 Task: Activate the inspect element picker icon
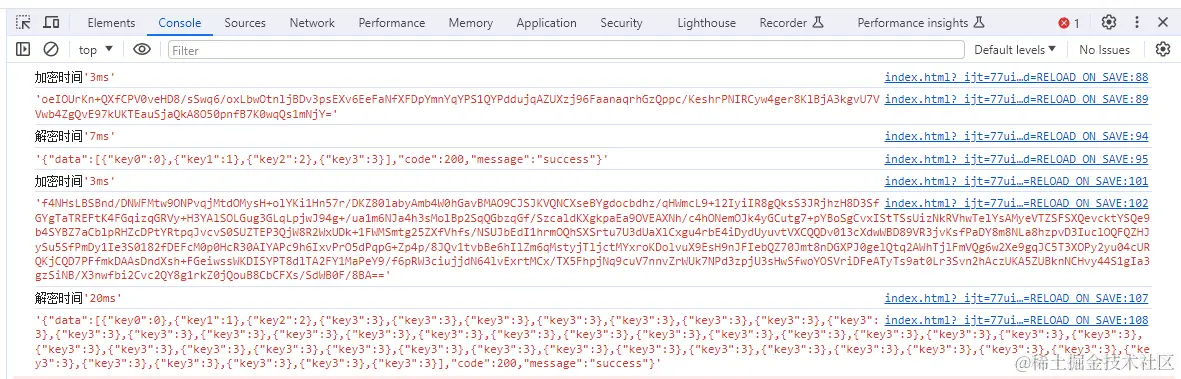pyautogui.click(x=24, y=23)
